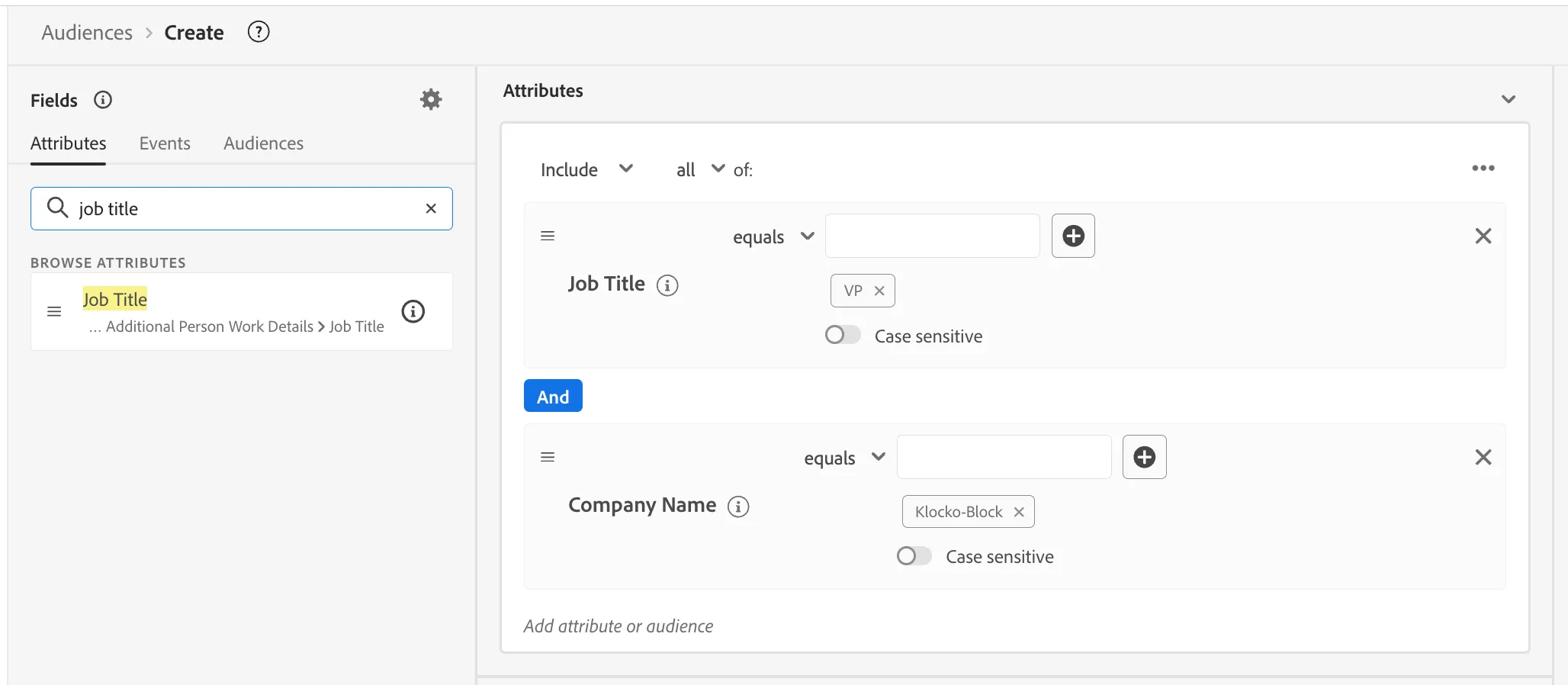The width and height of the screenshot is (1568, 685).
Task: Click info icon next to Job Title rule label
Action: pyautogui.click(x=667, y=285)
